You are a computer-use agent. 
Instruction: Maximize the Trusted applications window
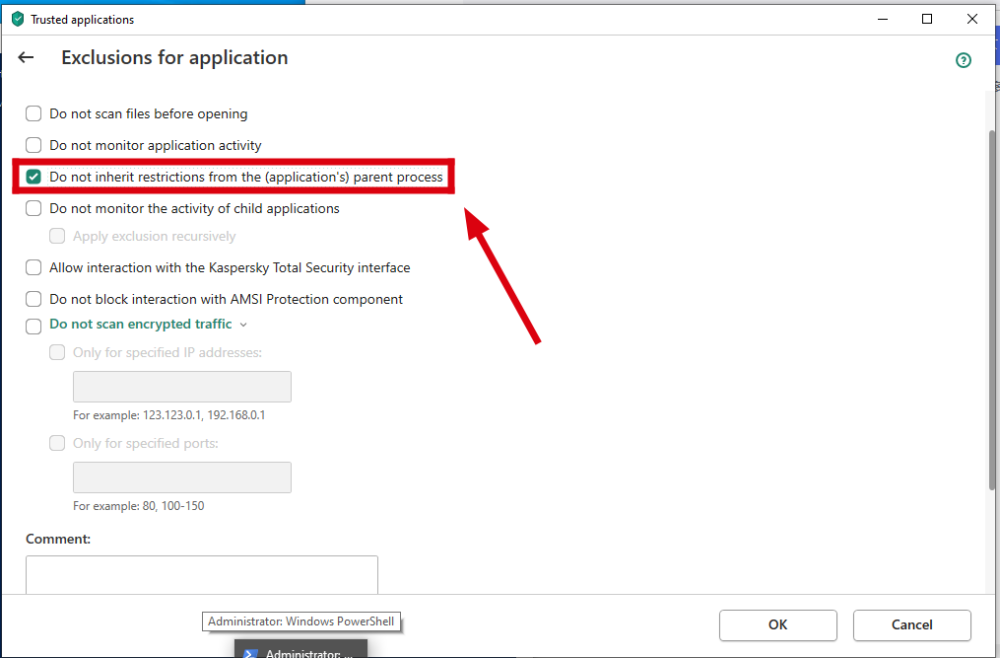coord(927,19)
